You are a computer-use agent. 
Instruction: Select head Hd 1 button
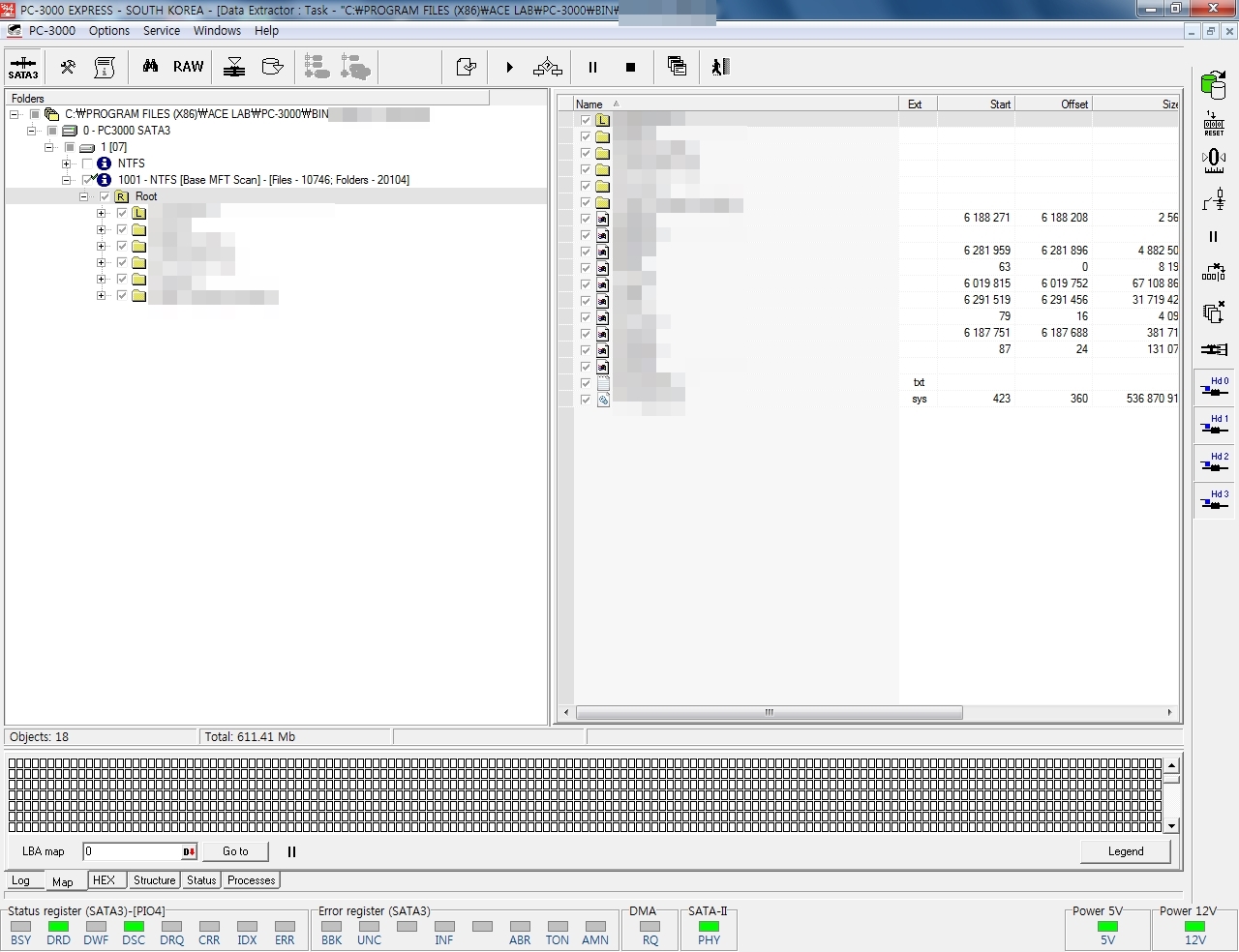click(x=1214, y=427)
